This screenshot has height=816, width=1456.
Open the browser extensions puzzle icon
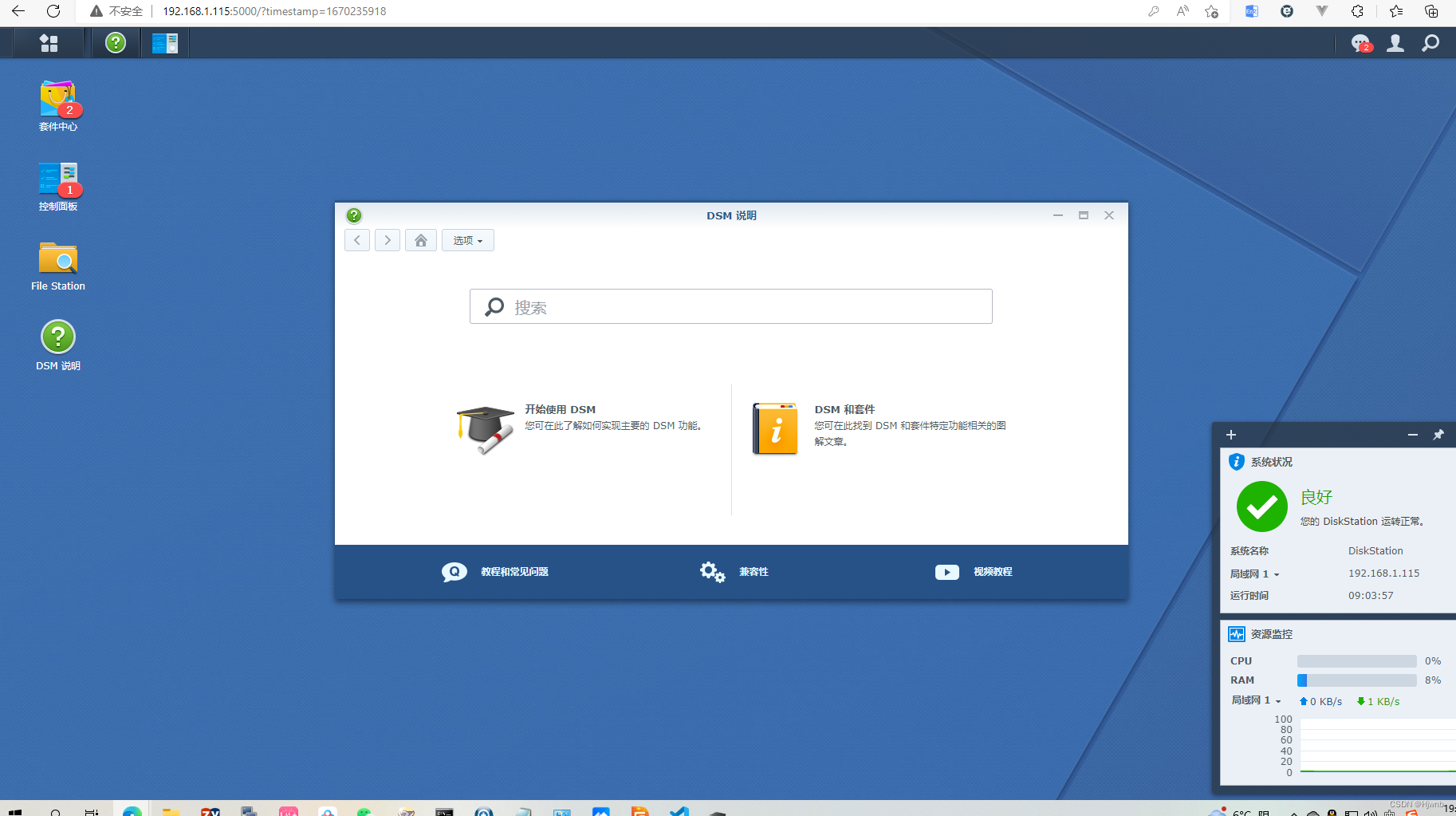[1357, 11]
